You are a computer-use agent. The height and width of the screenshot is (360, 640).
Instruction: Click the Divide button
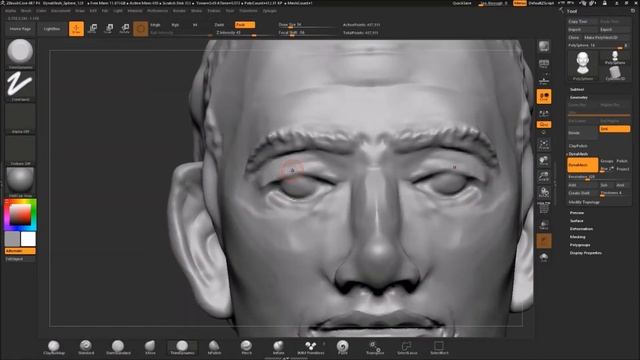pyautogui.click(x=582, y=133)
